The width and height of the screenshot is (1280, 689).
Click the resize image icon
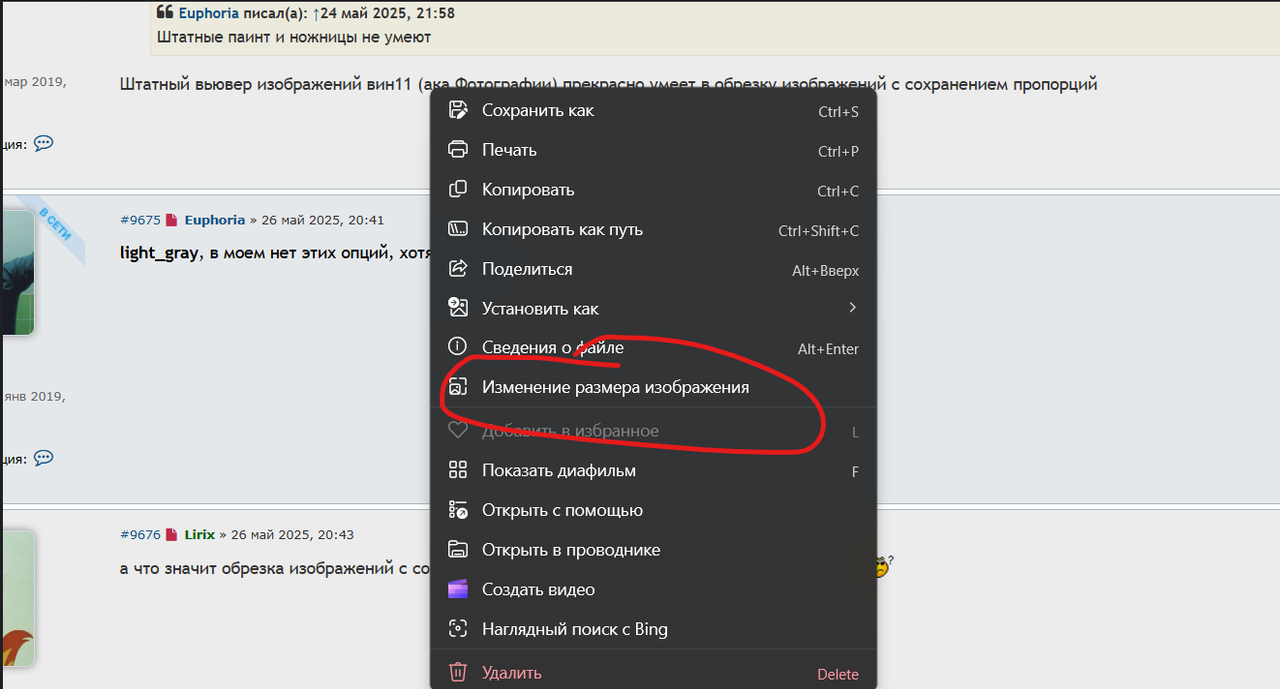coord(458,387)
